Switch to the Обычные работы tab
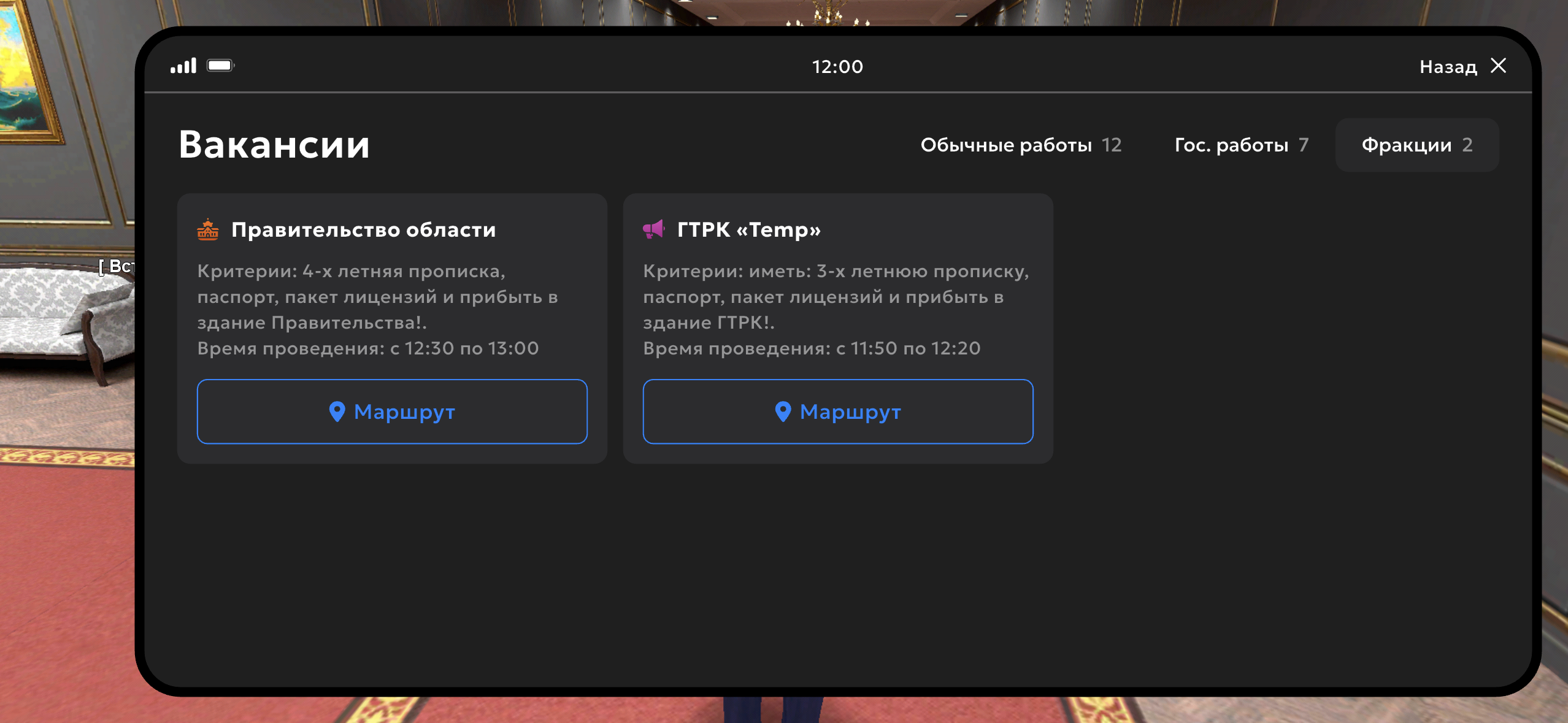Screen dimensions: 1568x723 click(1021, 145)
